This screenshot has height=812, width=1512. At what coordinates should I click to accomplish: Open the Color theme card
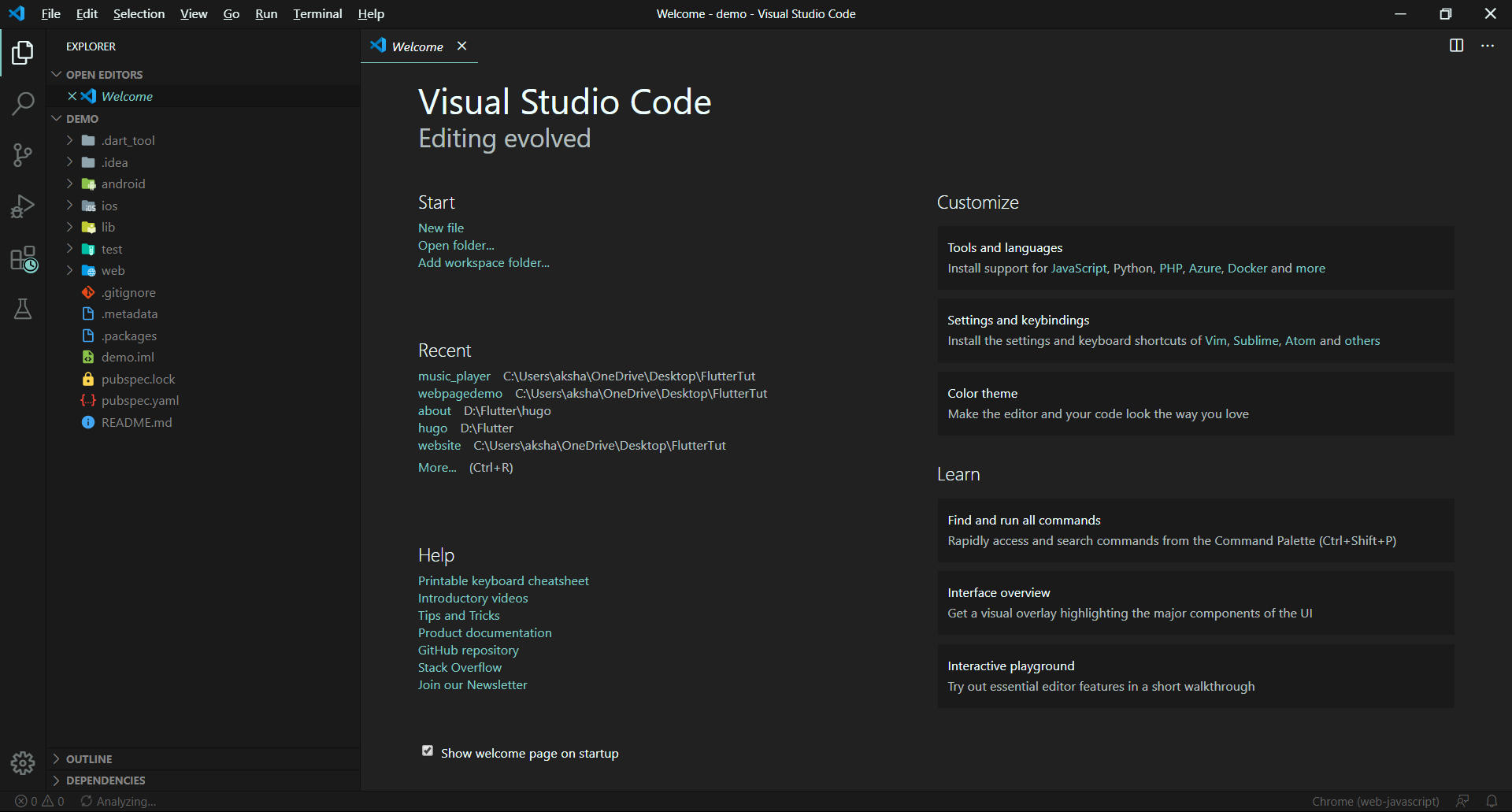click(1195, 403)
